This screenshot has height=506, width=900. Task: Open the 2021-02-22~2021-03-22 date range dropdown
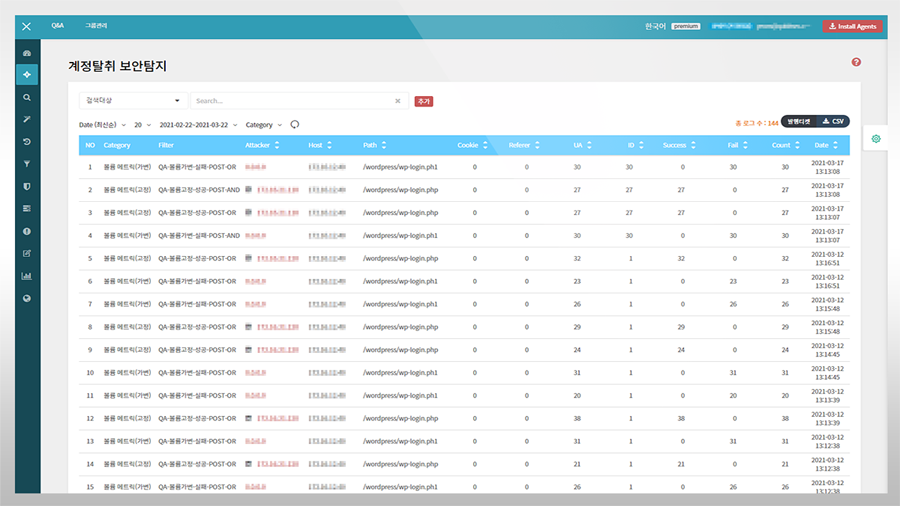[x=198, y=124]
